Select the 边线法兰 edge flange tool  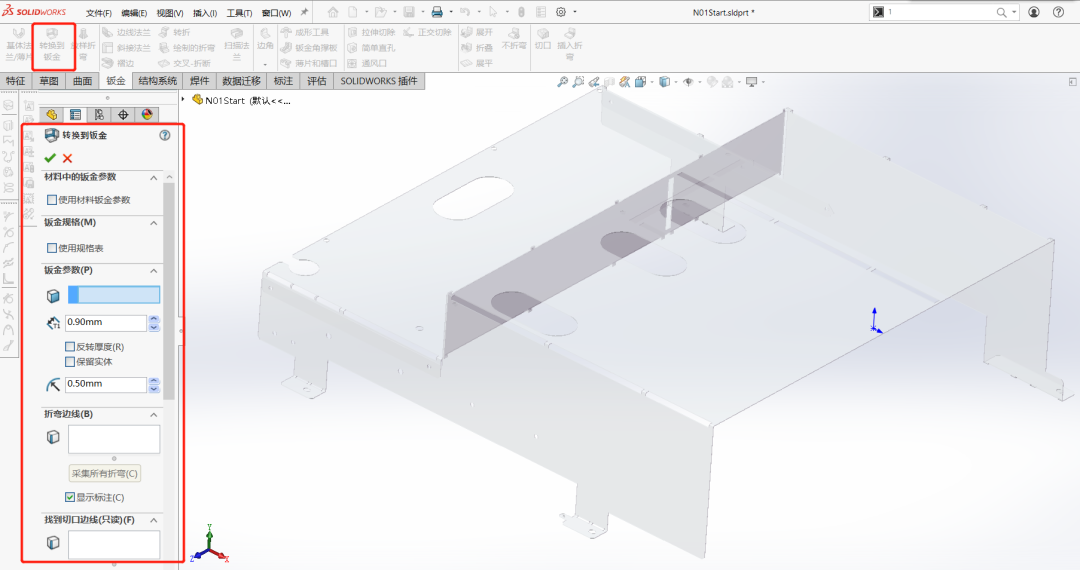tap(127, 32)
